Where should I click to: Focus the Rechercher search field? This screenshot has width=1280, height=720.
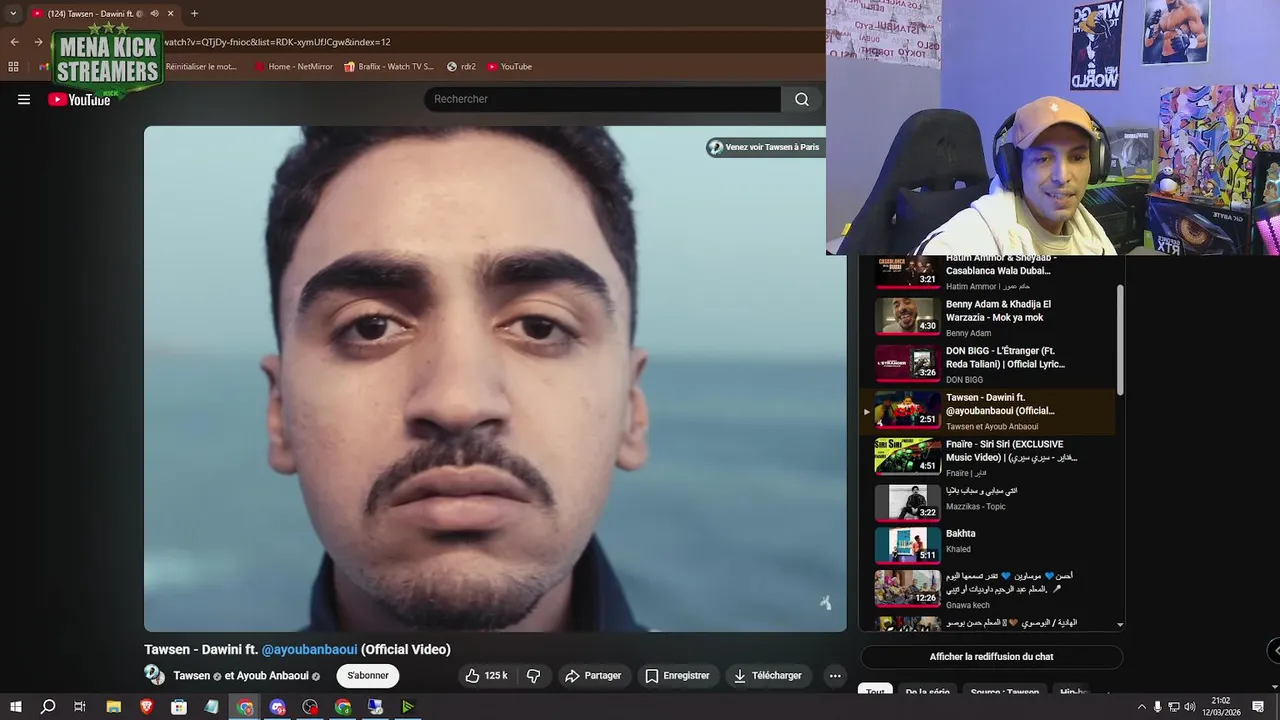point(602,99)
